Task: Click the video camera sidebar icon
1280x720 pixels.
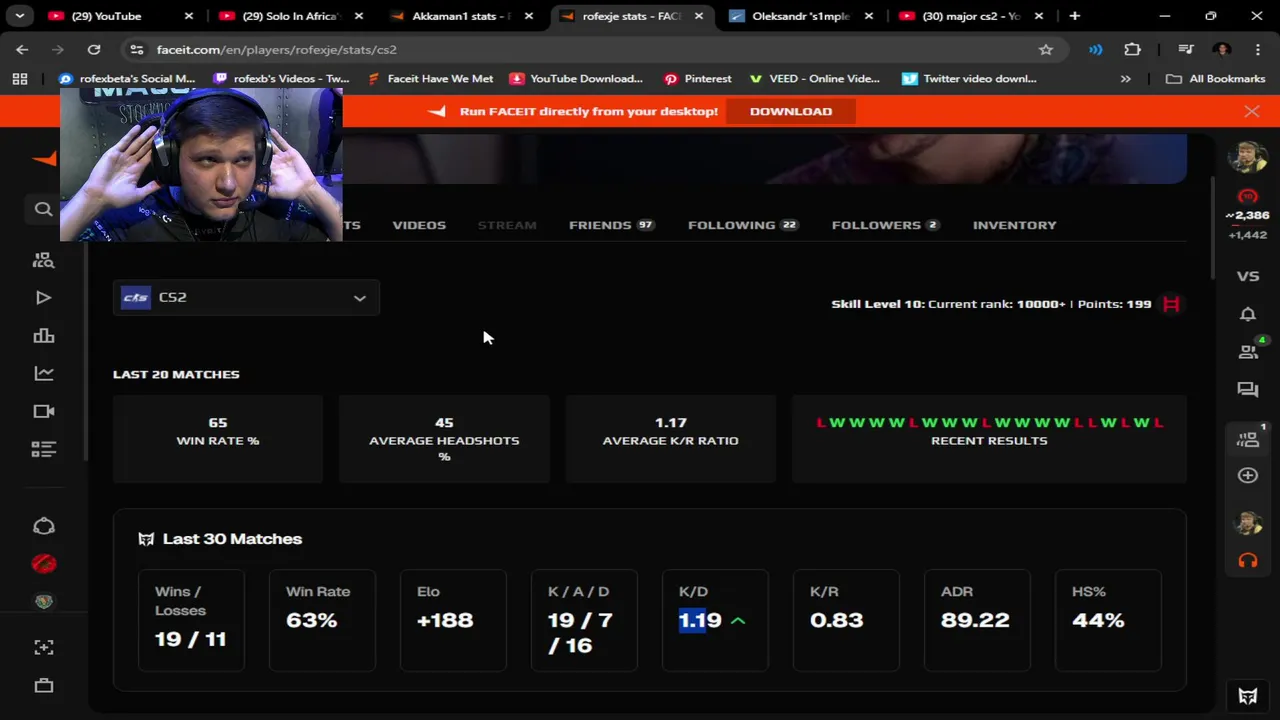Action: tap(43, 411)
